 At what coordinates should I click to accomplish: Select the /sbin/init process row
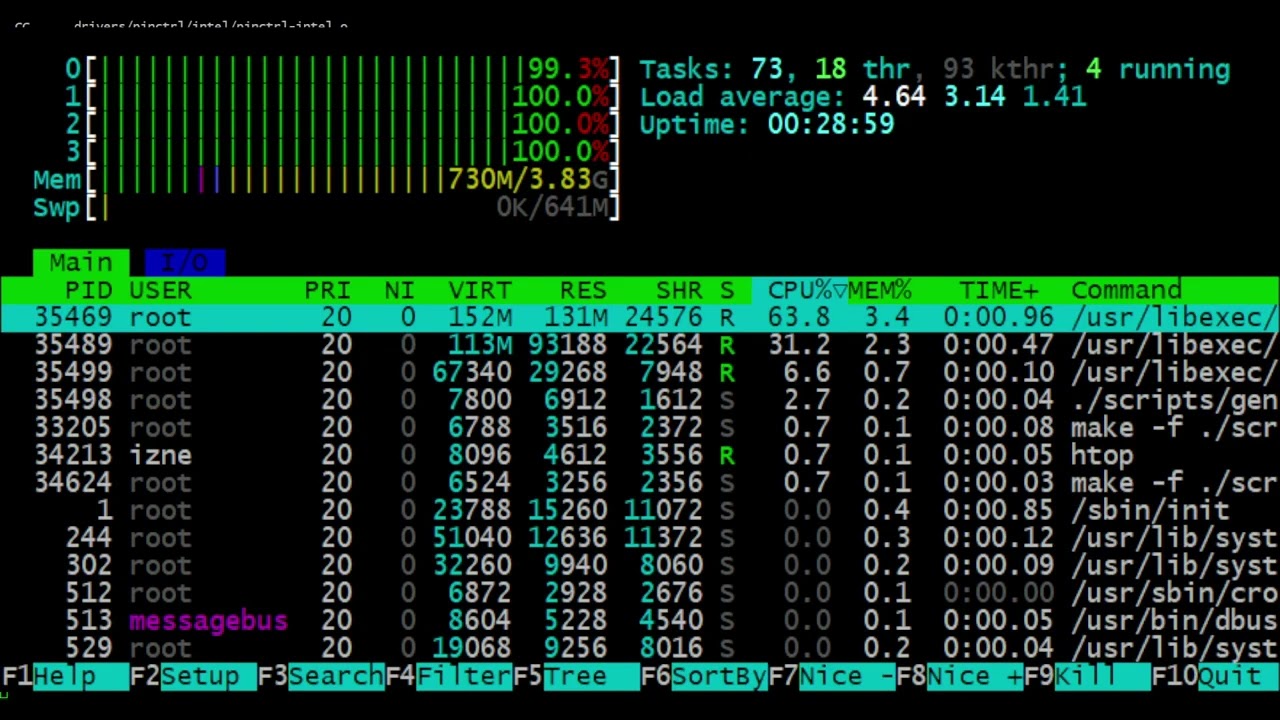pyautogui.click(x=640, y=511)
